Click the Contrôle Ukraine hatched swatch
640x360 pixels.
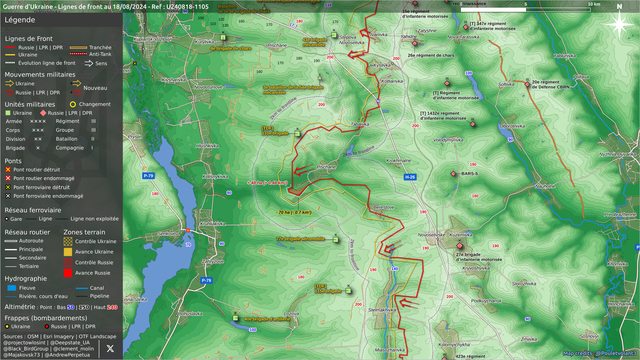click(x=68, y=241)
